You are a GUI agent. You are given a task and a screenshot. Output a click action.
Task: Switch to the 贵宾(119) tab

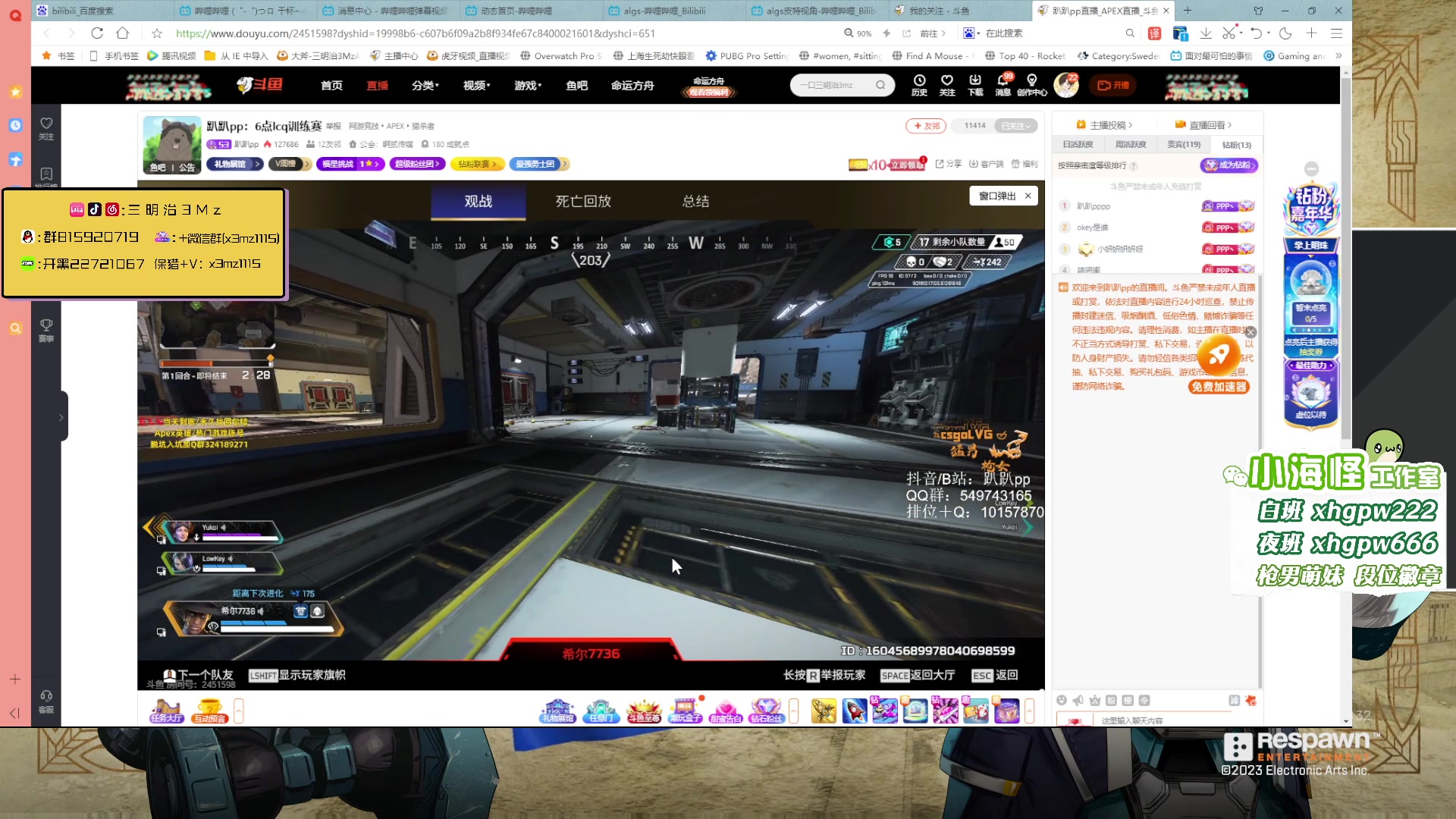[1183, 144]
